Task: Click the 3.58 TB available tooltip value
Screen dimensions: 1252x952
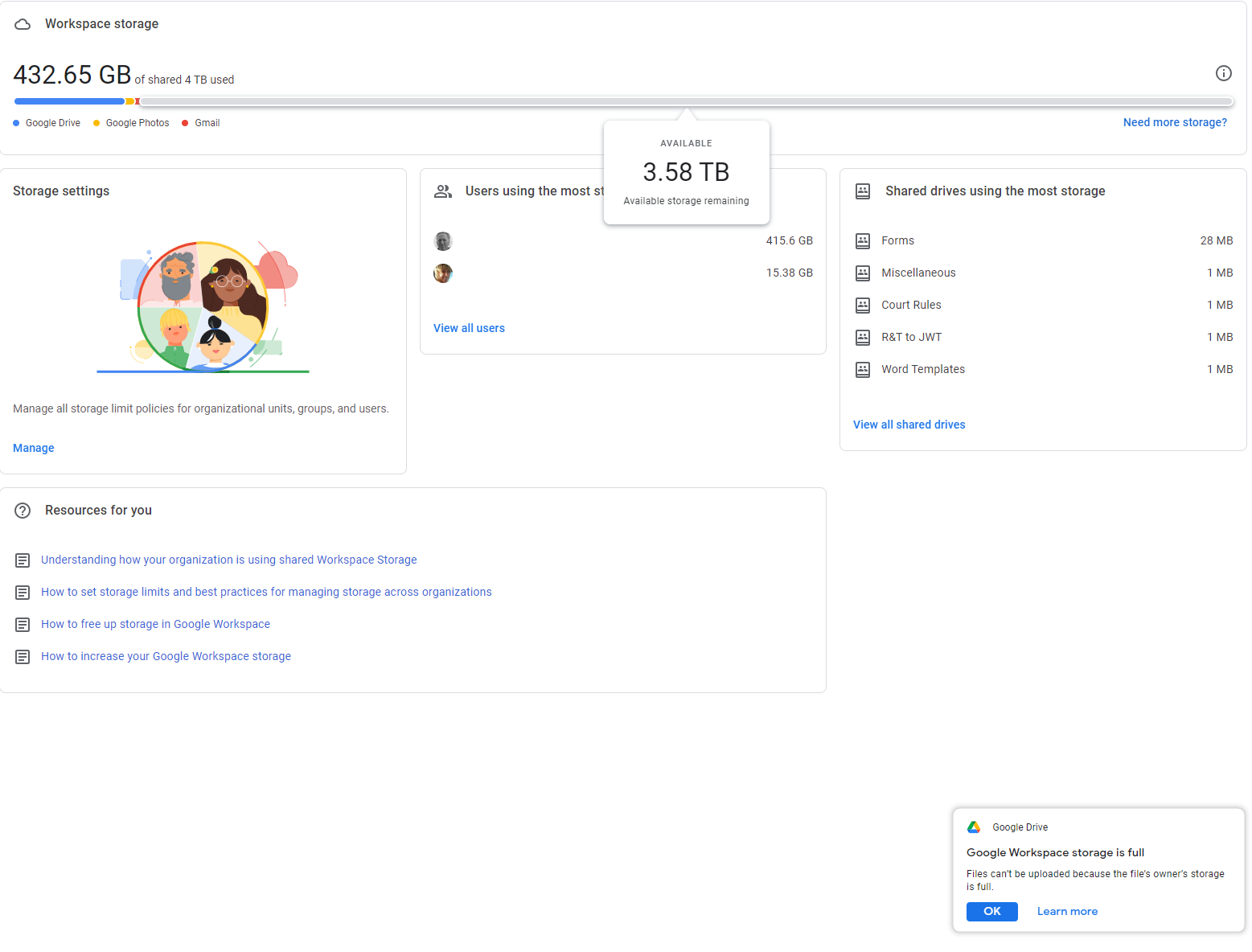Action: pyautogui.click(x=686, y=172)
